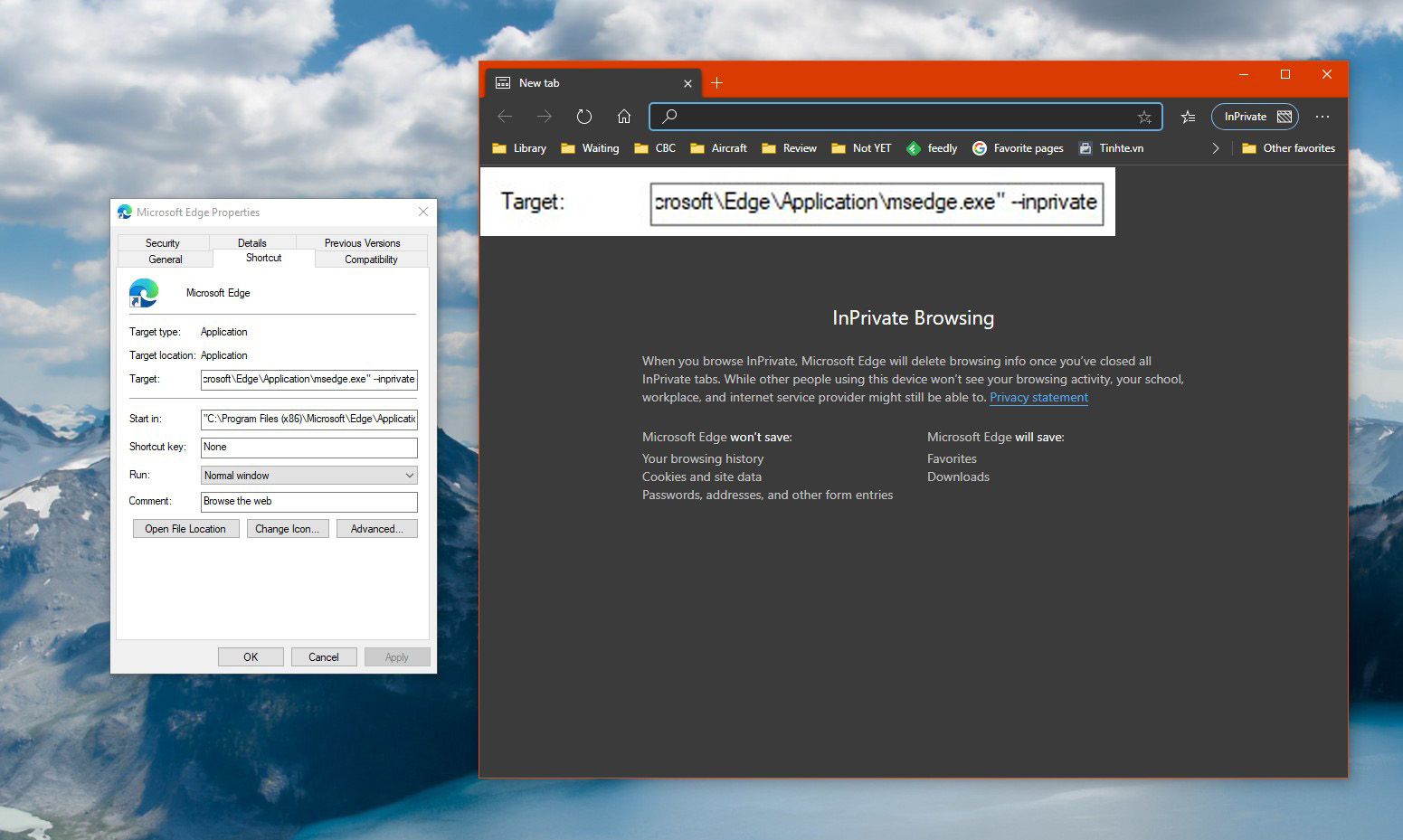Open Advanced shortcut properties
Viewport: 1403px width, 840px height.
click(x=377, y=529)
